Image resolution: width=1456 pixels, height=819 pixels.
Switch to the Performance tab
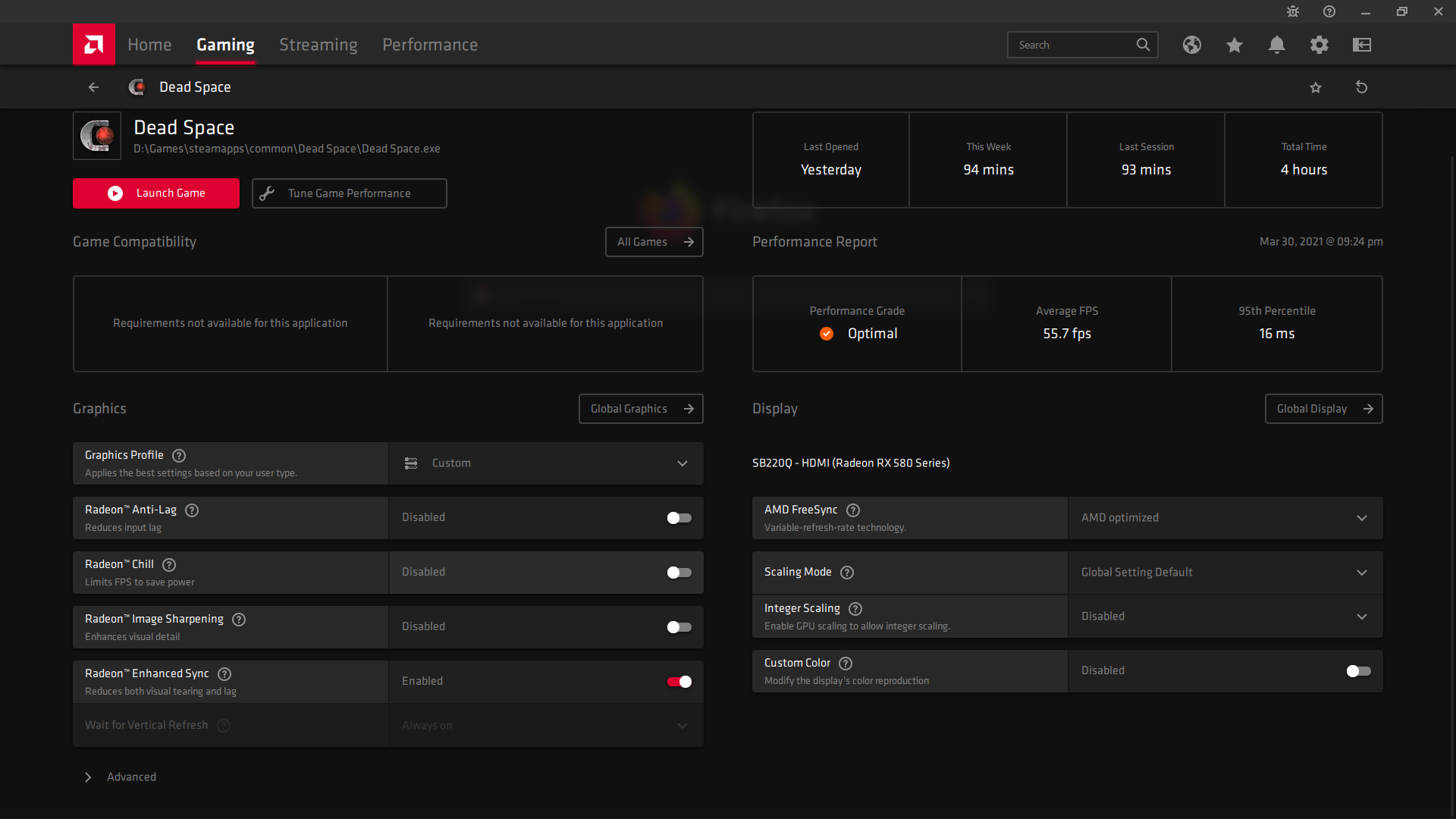coord(429,45)
